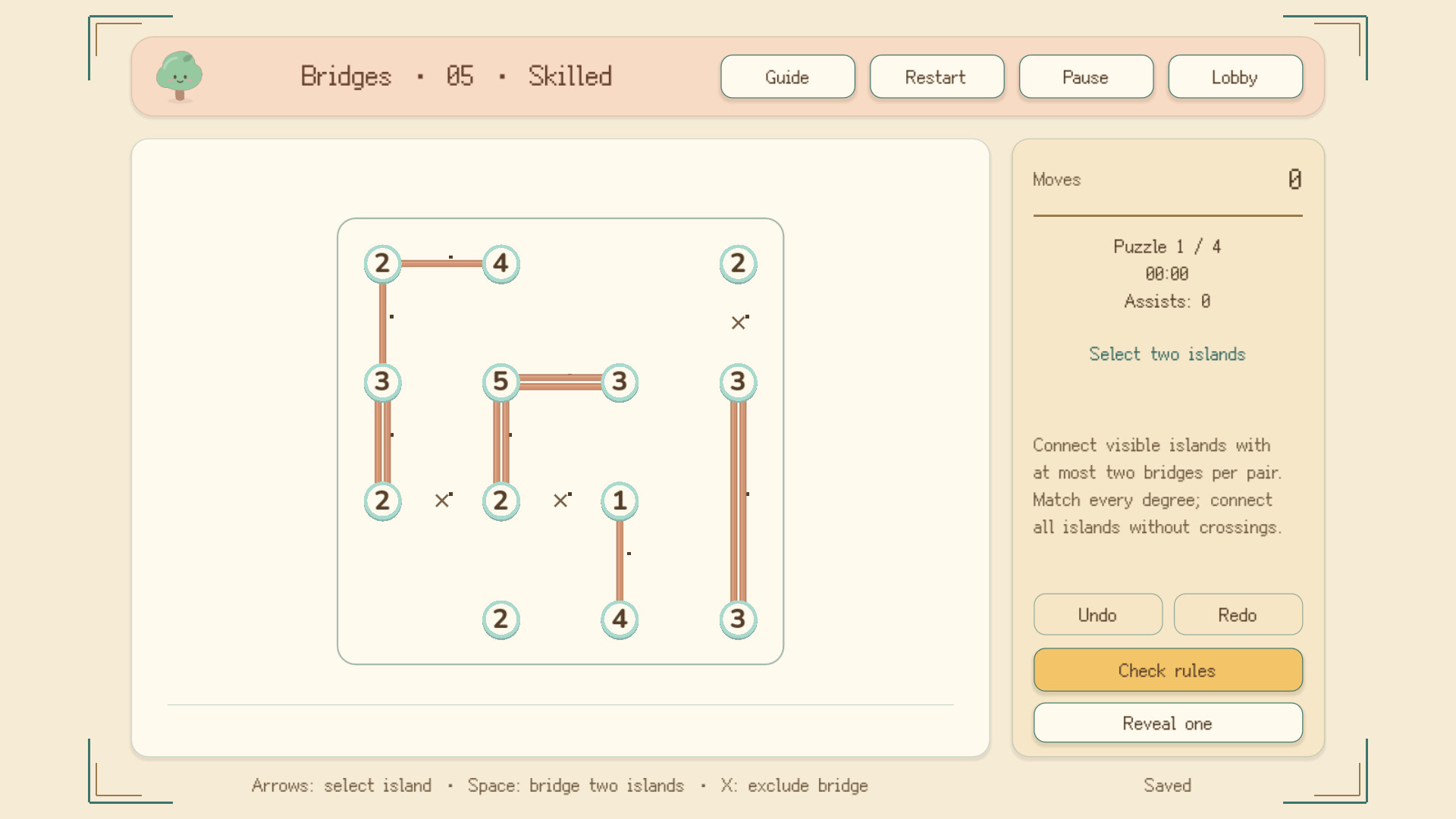The image size is (1456, 819).
Task: Redo the move
Action: (x=1238, y=614)
